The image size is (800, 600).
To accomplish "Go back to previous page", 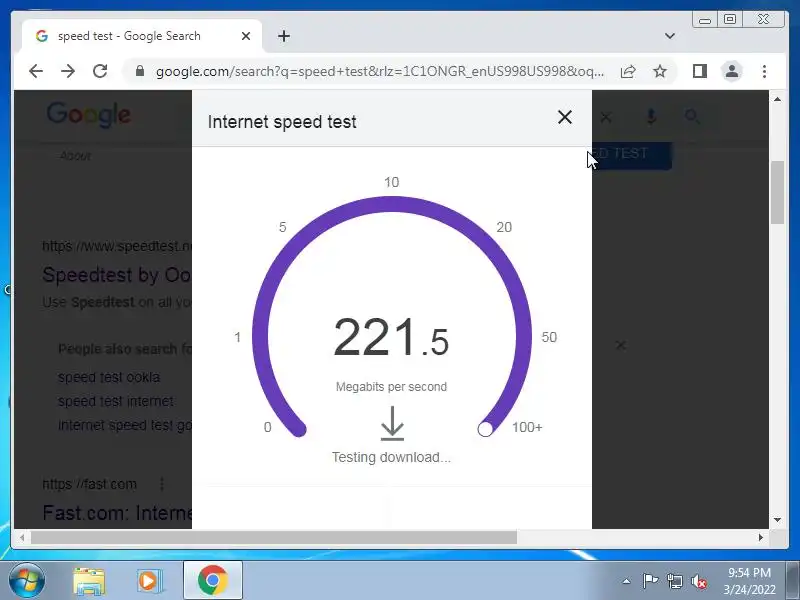I will (36, 71).
